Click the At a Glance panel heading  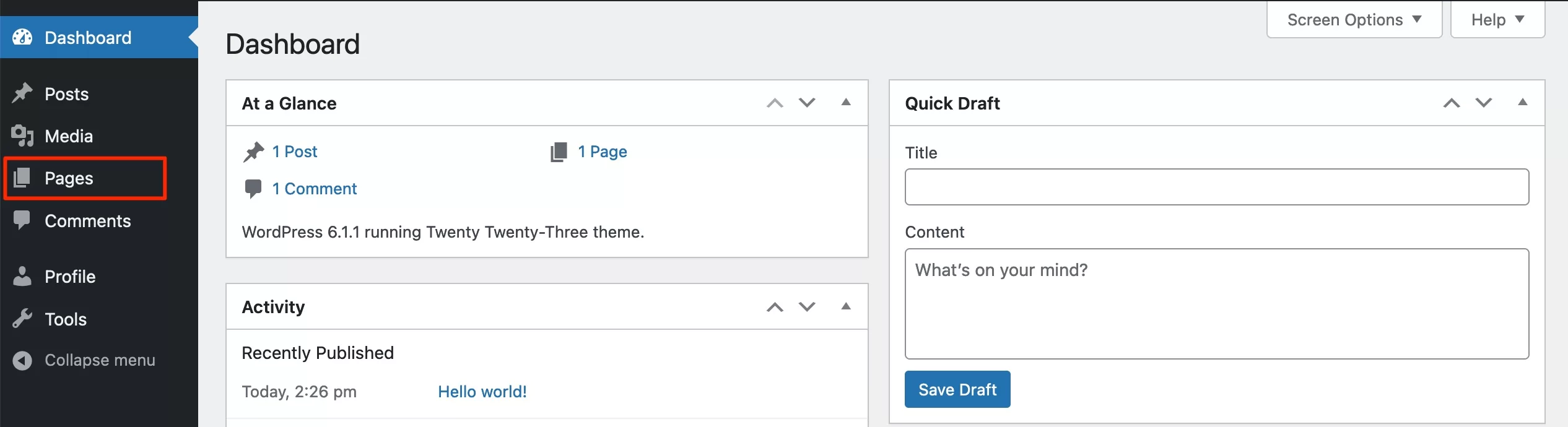coord(289,103)
